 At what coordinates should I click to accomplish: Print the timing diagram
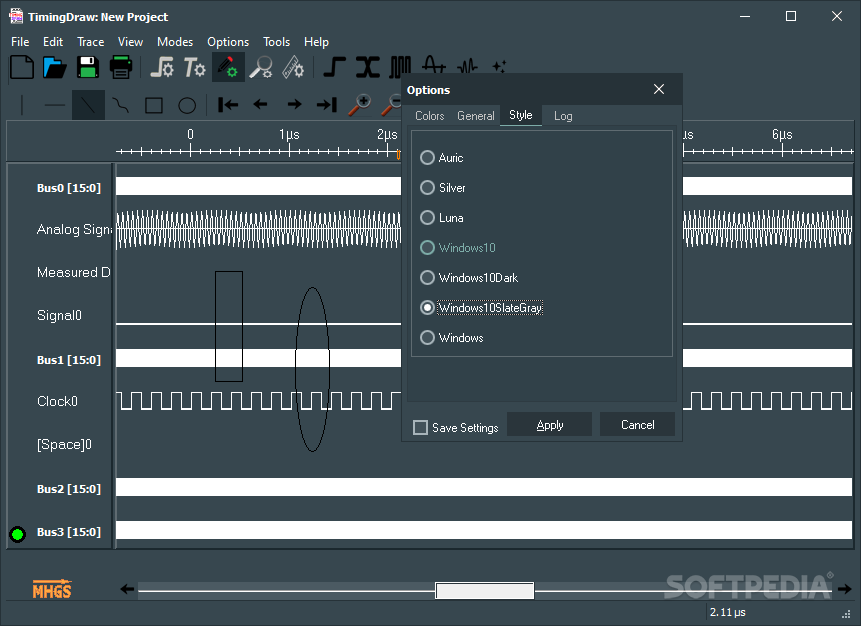121,68
